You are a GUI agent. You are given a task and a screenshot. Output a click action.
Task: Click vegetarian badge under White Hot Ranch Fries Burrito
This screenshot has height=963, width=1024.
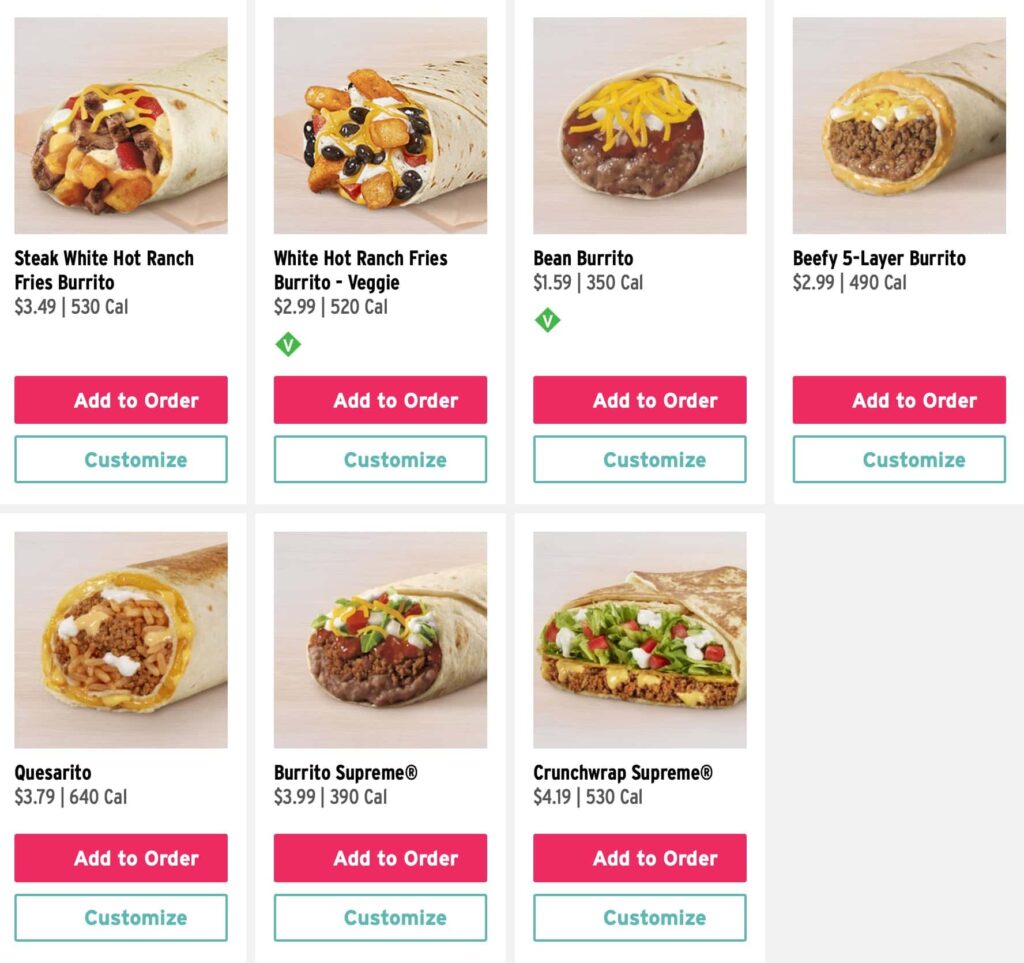288,345
